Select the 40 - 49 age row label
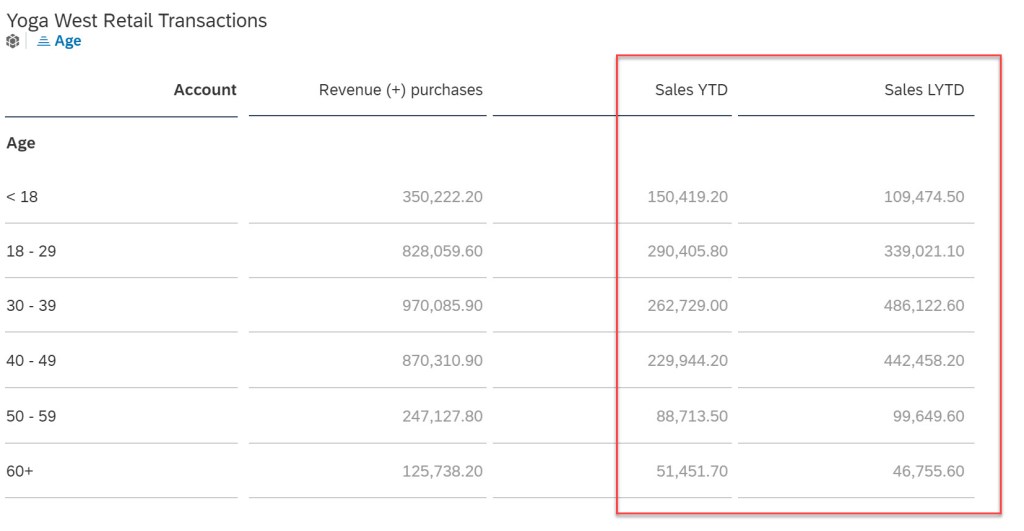Viewport: 1024px width, 531px height. tap(31, 360)
